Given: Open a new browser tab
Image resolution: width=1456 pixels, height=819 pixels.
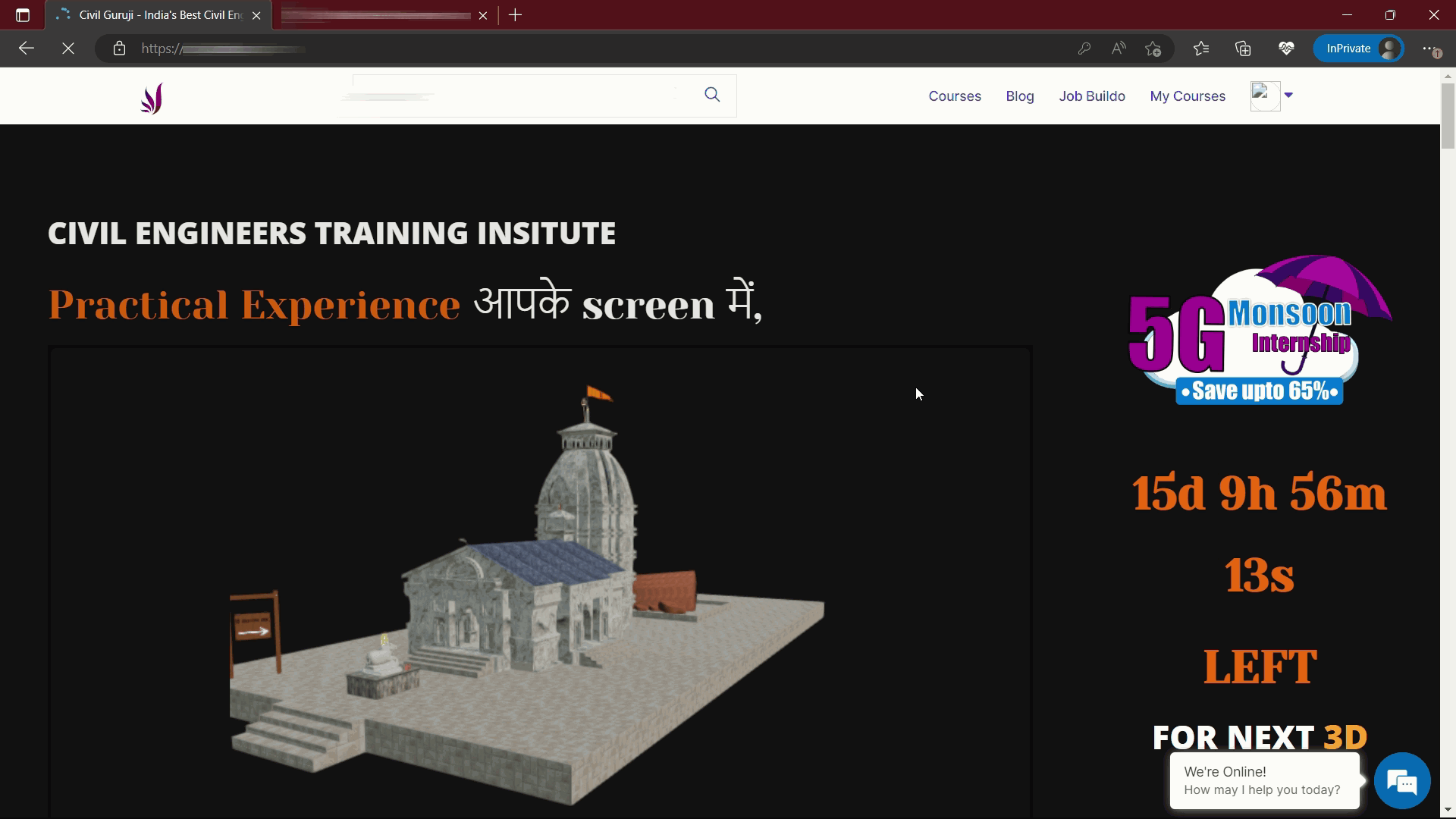Looking at the screenshot, I should [x=516, y=15].
